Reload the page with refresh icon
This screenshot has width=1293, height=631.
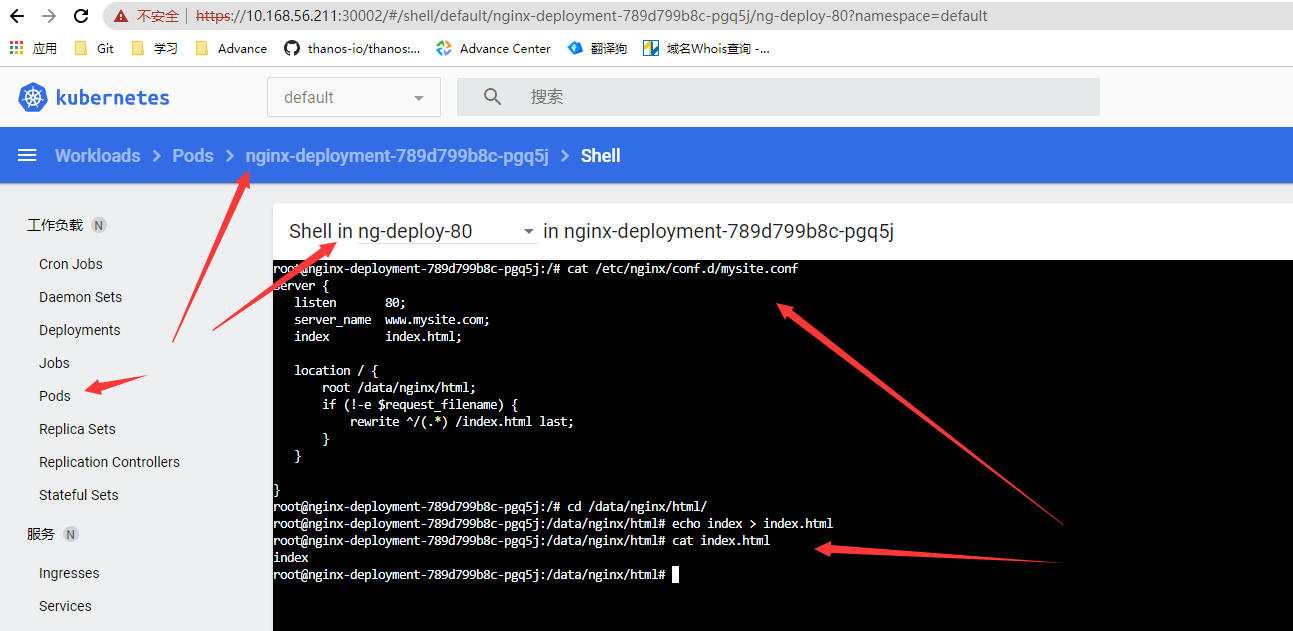tap(82, 16)
